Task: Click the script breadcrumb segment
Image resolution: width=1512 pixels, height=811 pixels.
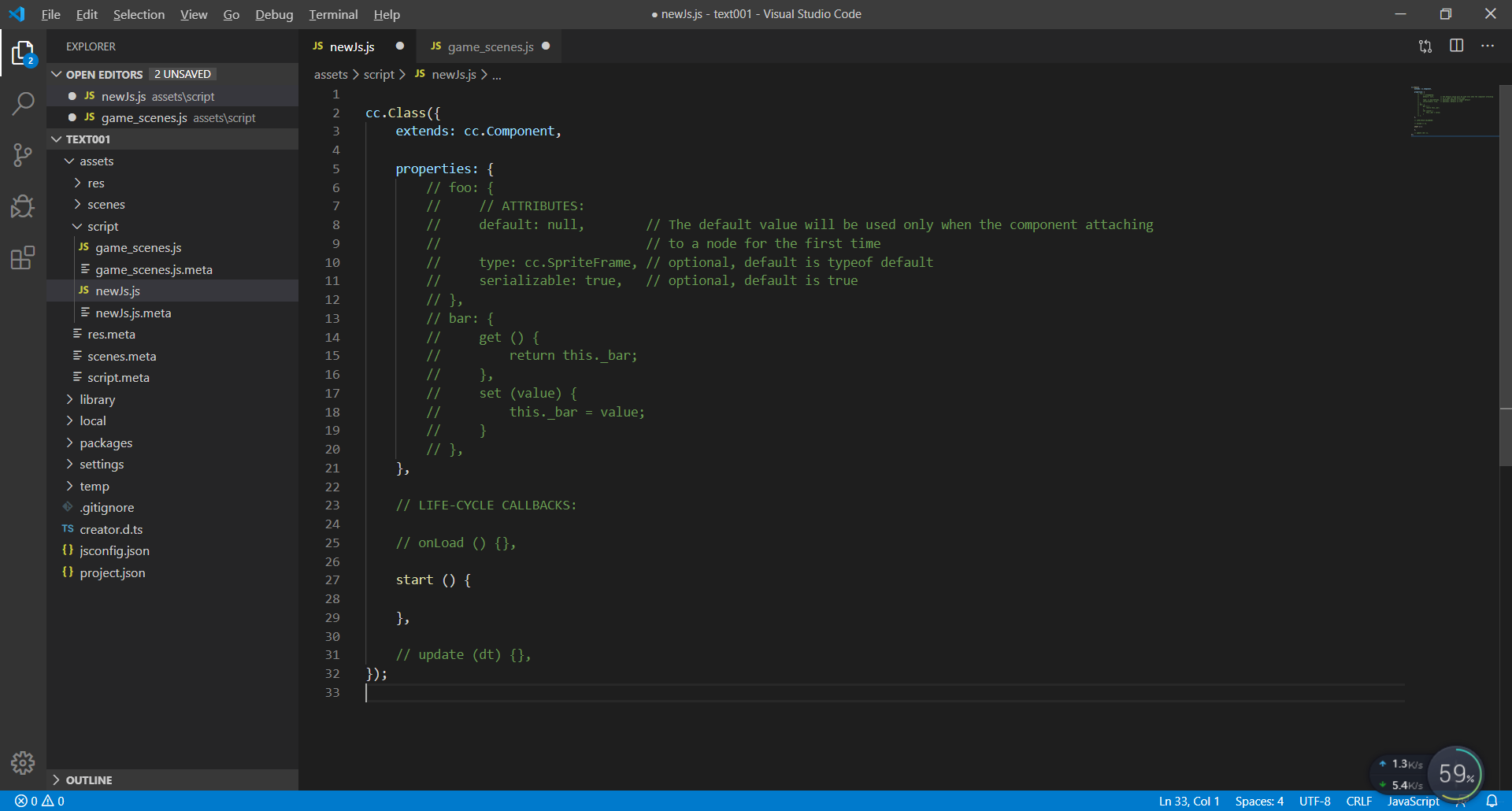Action: coord(379,74)
